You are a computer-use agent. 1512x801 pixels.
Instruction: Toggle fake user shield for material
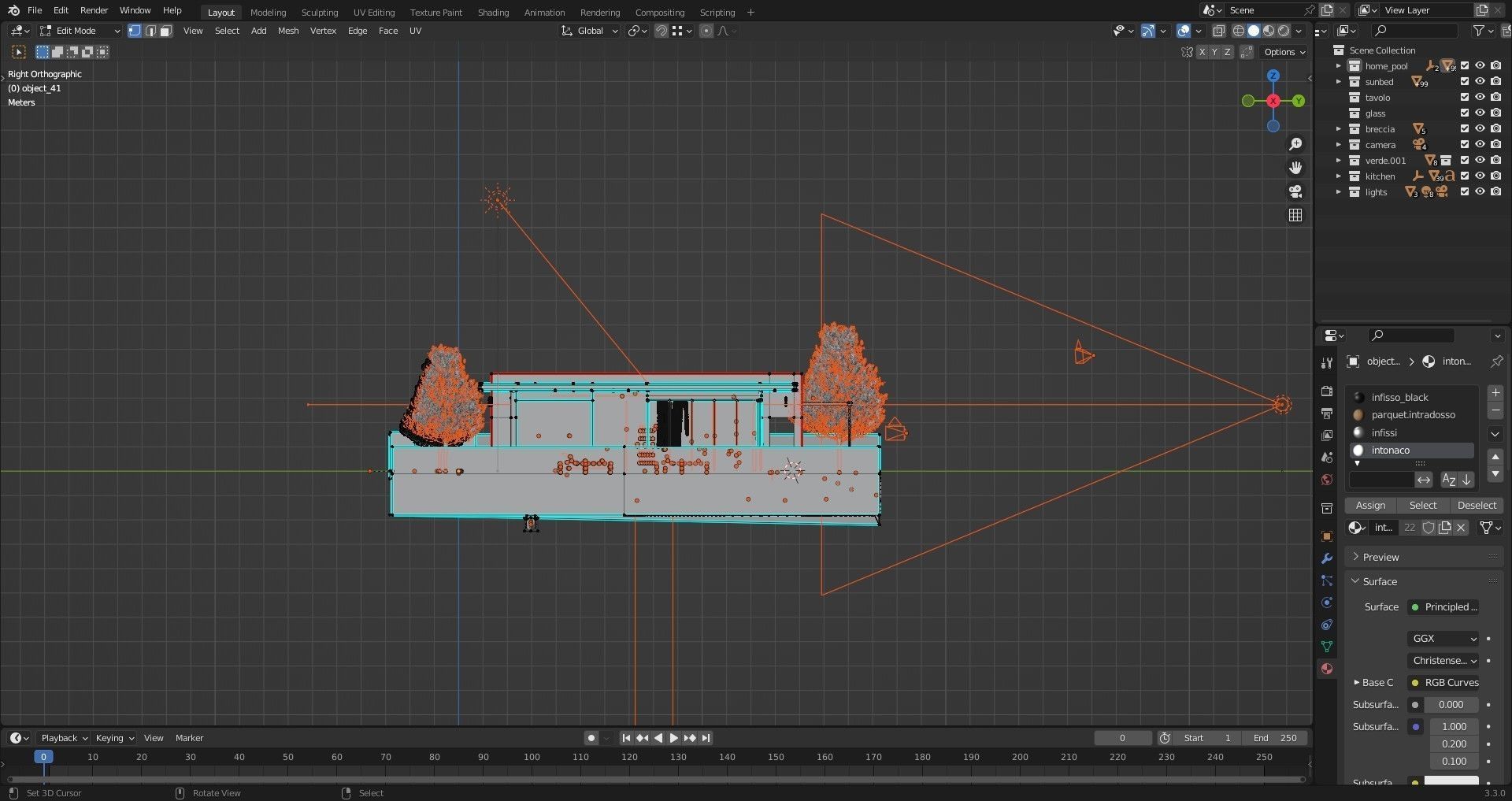(x=1429, y=528)
